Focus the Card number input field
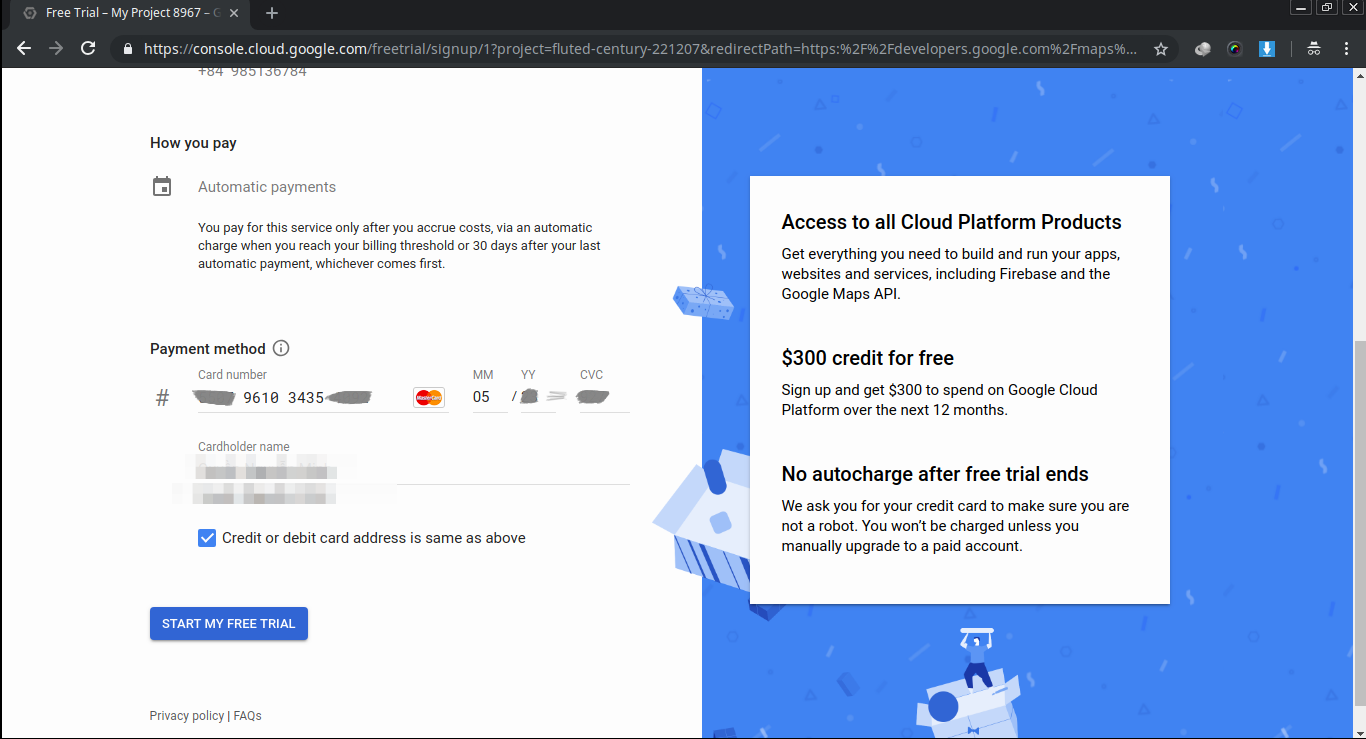Screen dimensions: 1366x739 click(323, 398)
